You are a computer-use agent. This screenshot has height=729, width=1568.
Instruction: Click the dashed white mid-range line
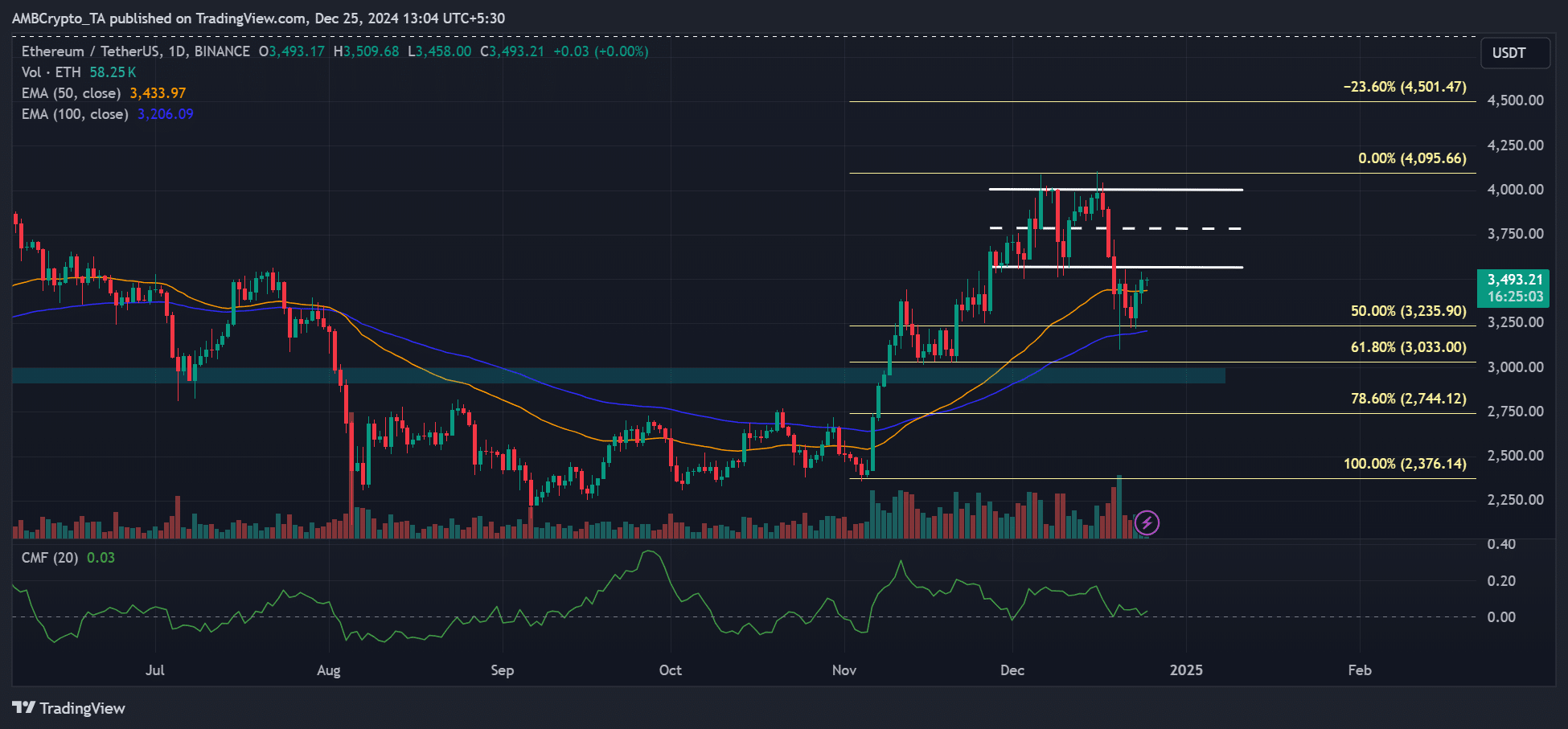[x=1115, y=228]
